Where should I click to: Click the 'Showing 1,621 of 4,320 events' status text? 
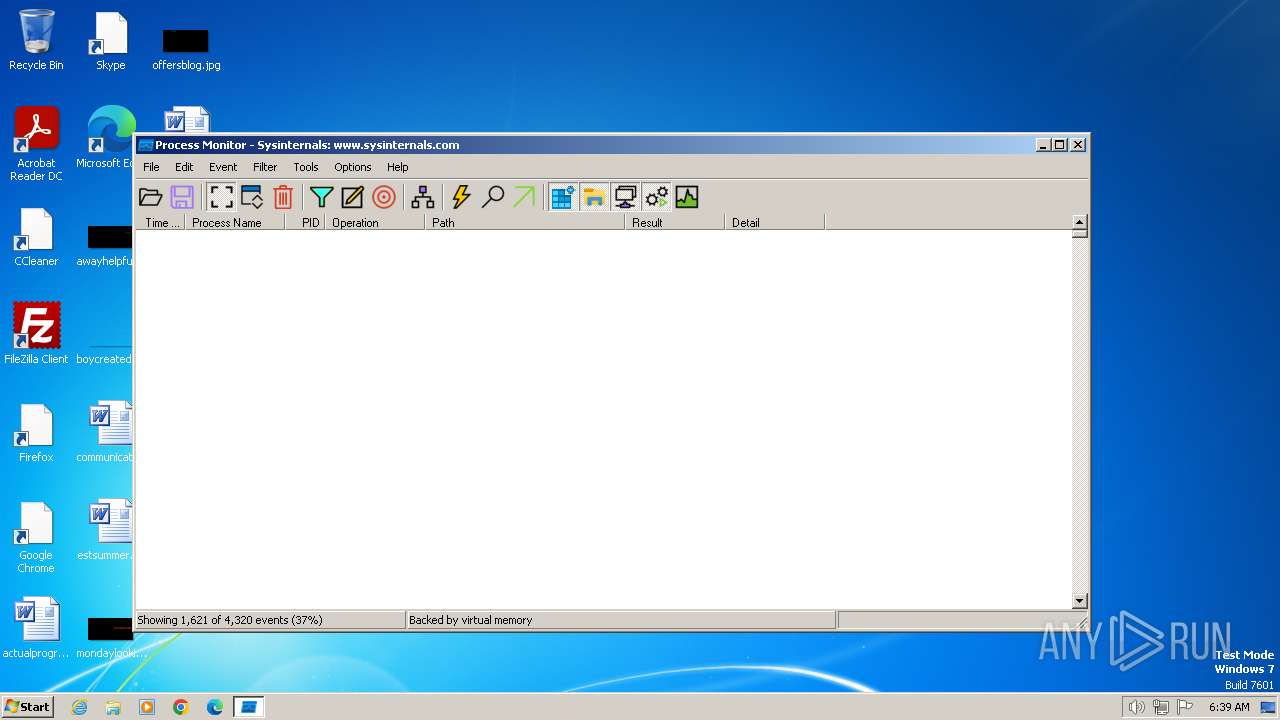point(230,620)
